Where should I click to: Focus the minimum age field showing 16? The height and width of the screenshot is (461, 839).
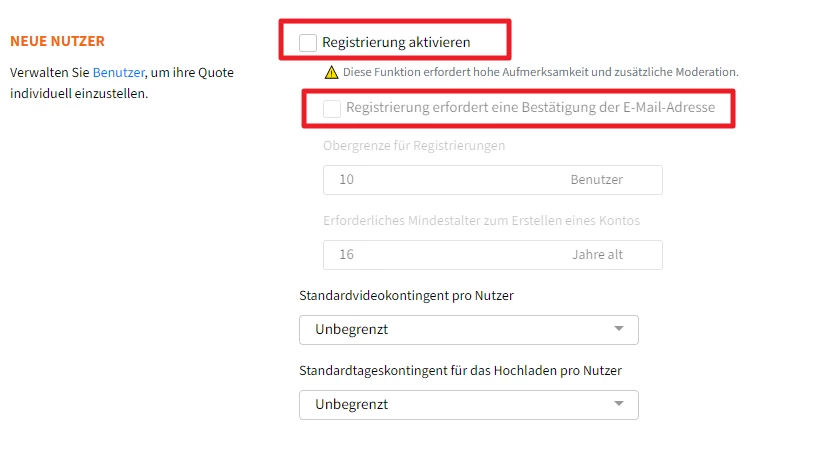tap(493, 255)
